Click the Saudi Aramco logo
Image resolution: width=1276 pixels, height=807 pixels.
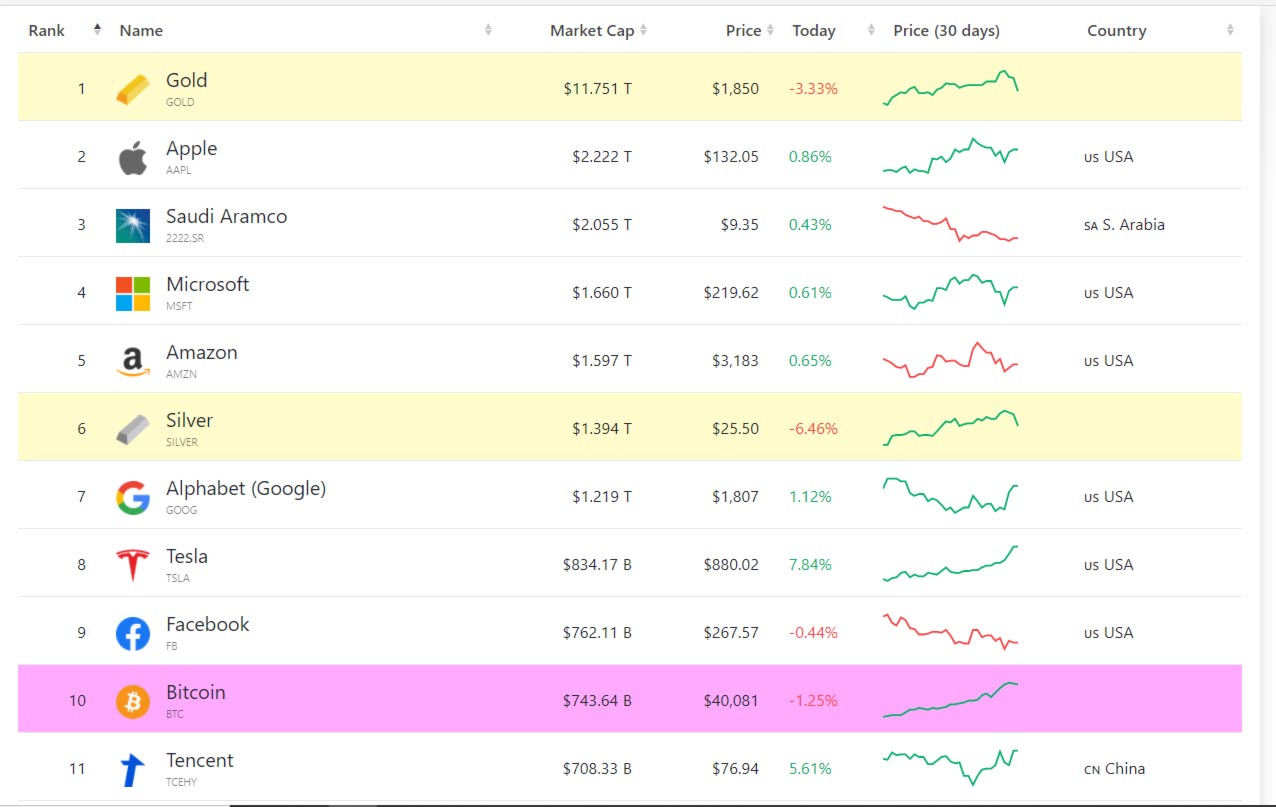[x=133, y=226]
